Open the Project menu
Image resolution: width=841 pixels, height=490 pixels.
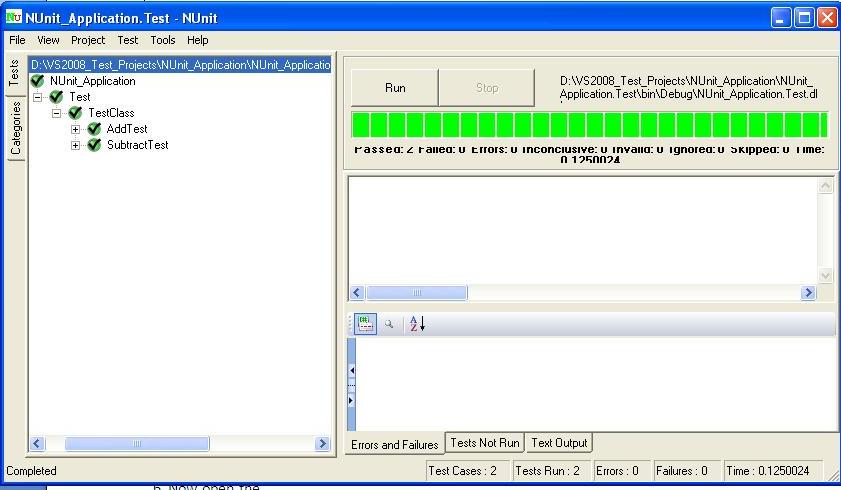click(x=88, y=40)
